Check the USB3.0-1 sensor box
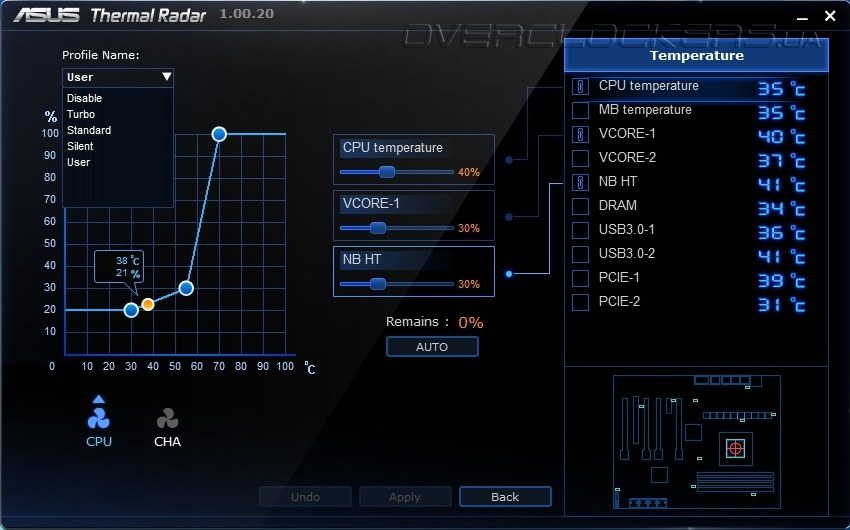Screen dimensions: 850x530 point(580,230)
